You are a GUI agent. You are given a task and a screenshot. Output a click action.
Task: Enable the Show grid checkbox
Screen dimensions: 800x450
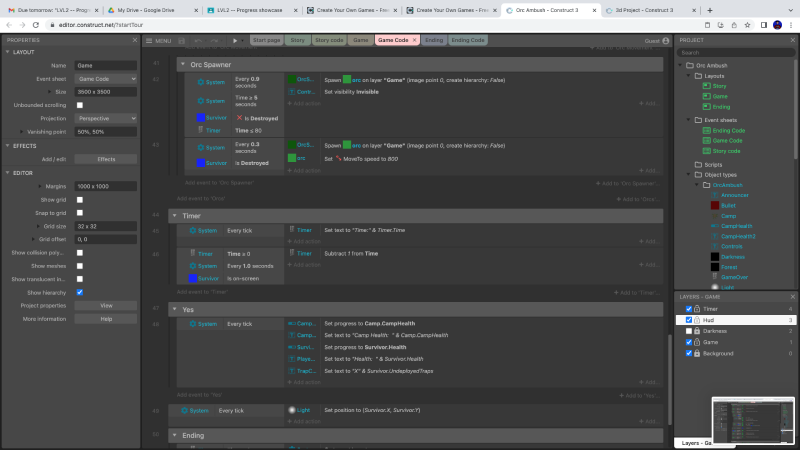point(80,199)
